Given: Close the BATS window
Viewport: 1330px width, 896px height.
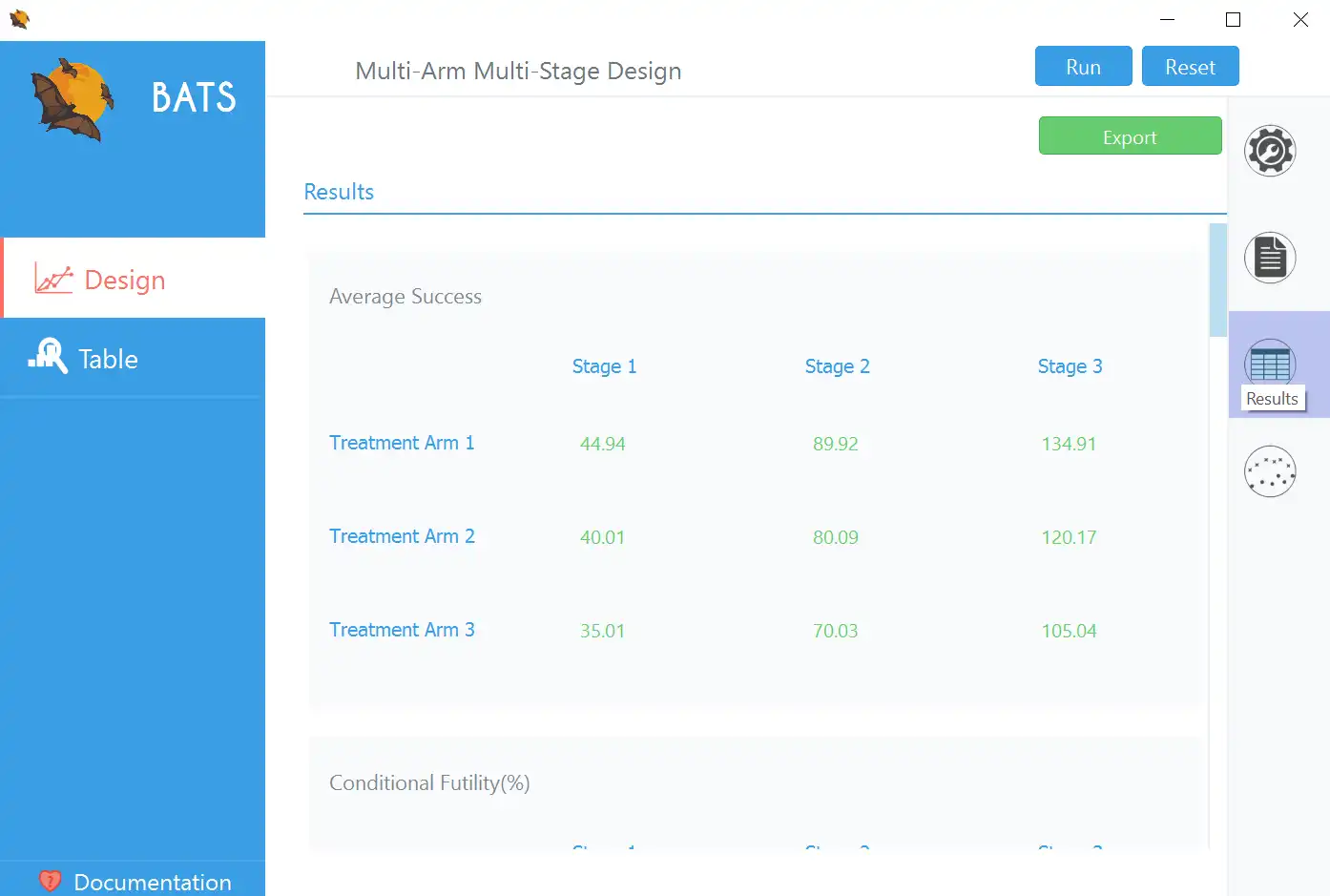Looking at the screenshot, I should point(1299,19).
